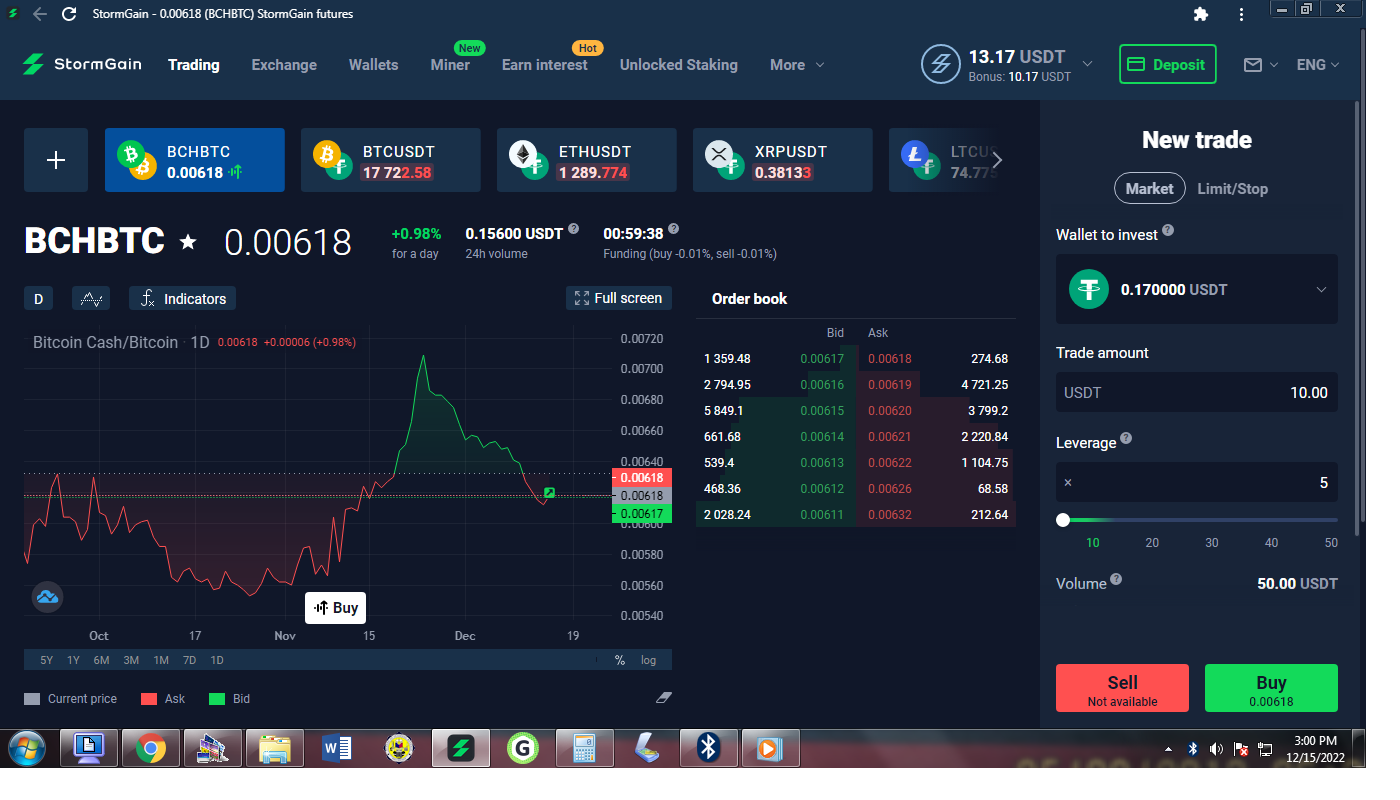This screenshot has height=800, width=1400.
Task: Click the StormGain logo in the header
Action: coord(82,64)
